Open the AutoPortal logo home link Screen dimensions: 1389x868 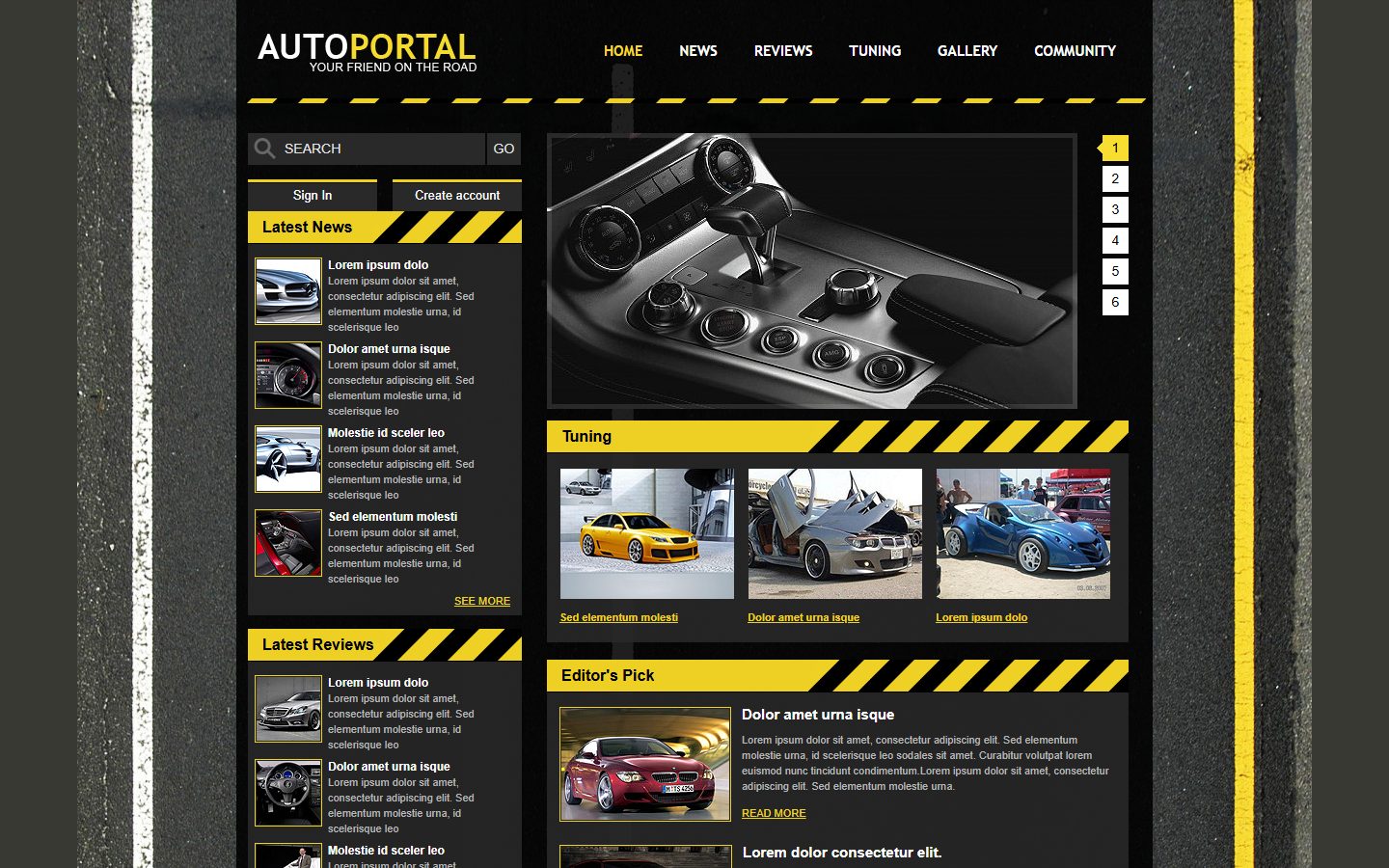[x=367, y=52]
